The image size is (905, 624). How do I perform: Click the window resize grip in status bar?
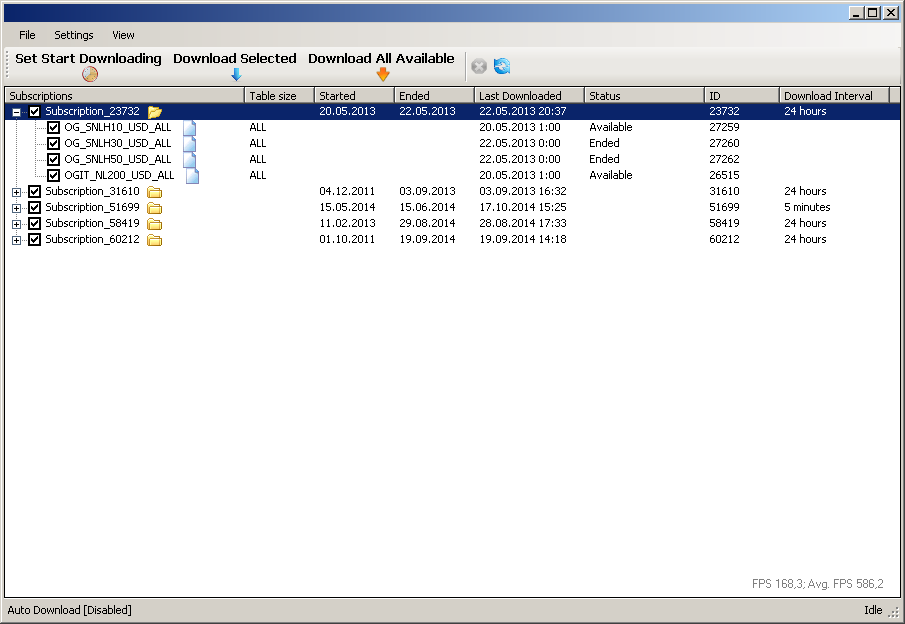(x=895, y=613)
